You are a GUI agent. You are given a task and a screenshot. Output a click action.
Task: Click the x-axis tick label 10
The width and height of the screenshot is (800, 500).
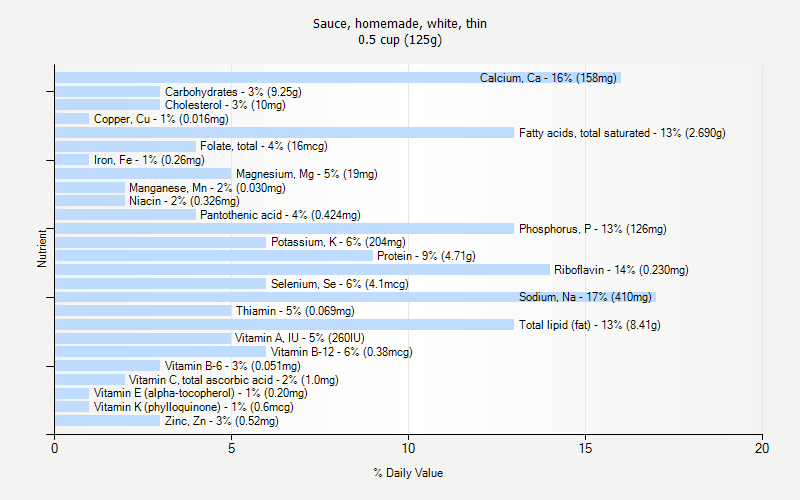pos(408,448)
